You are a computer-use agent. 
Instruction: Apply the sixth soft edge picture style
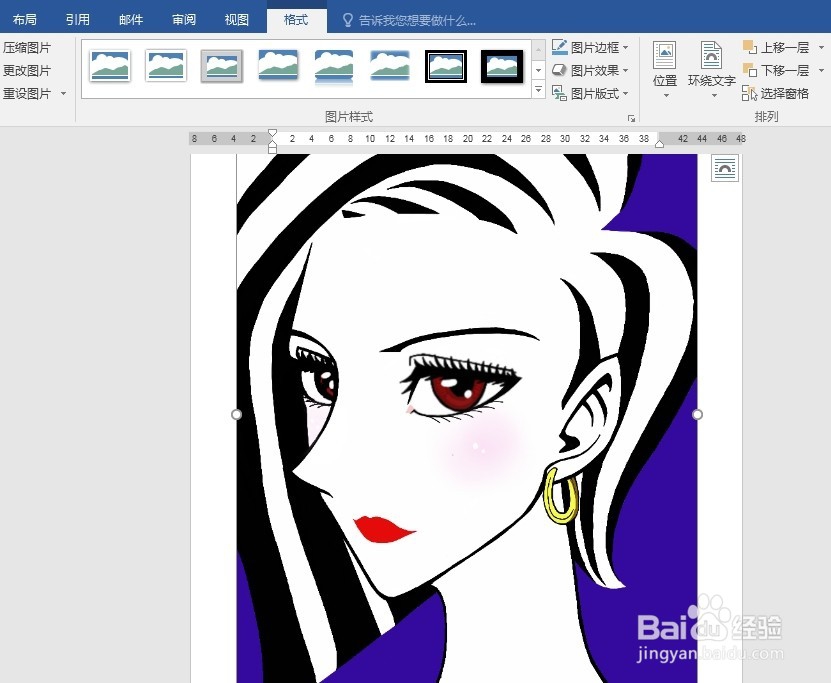[390, 65]
